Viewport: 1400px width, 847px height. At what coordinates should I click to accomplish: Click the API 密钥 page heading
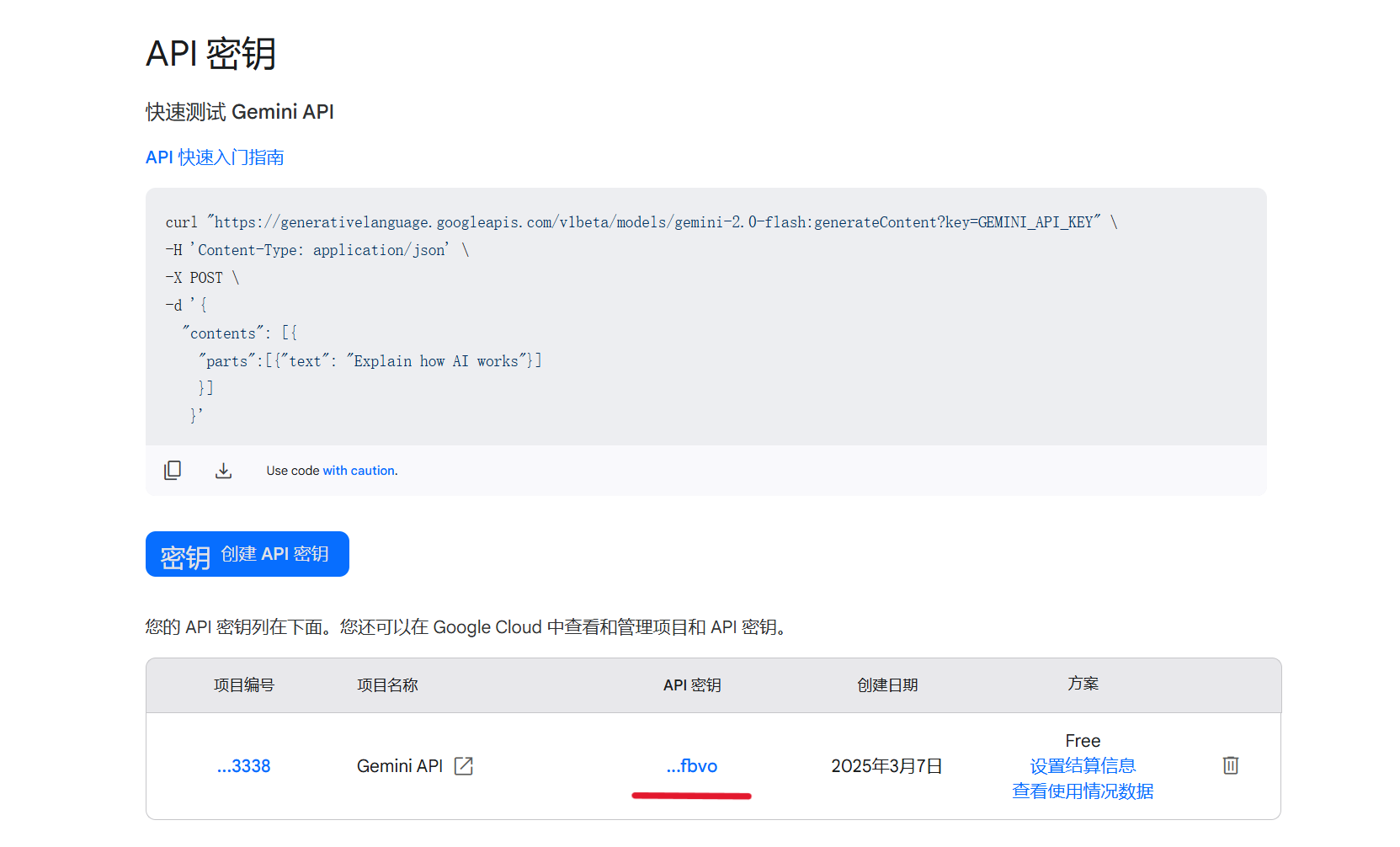[211, 54]
